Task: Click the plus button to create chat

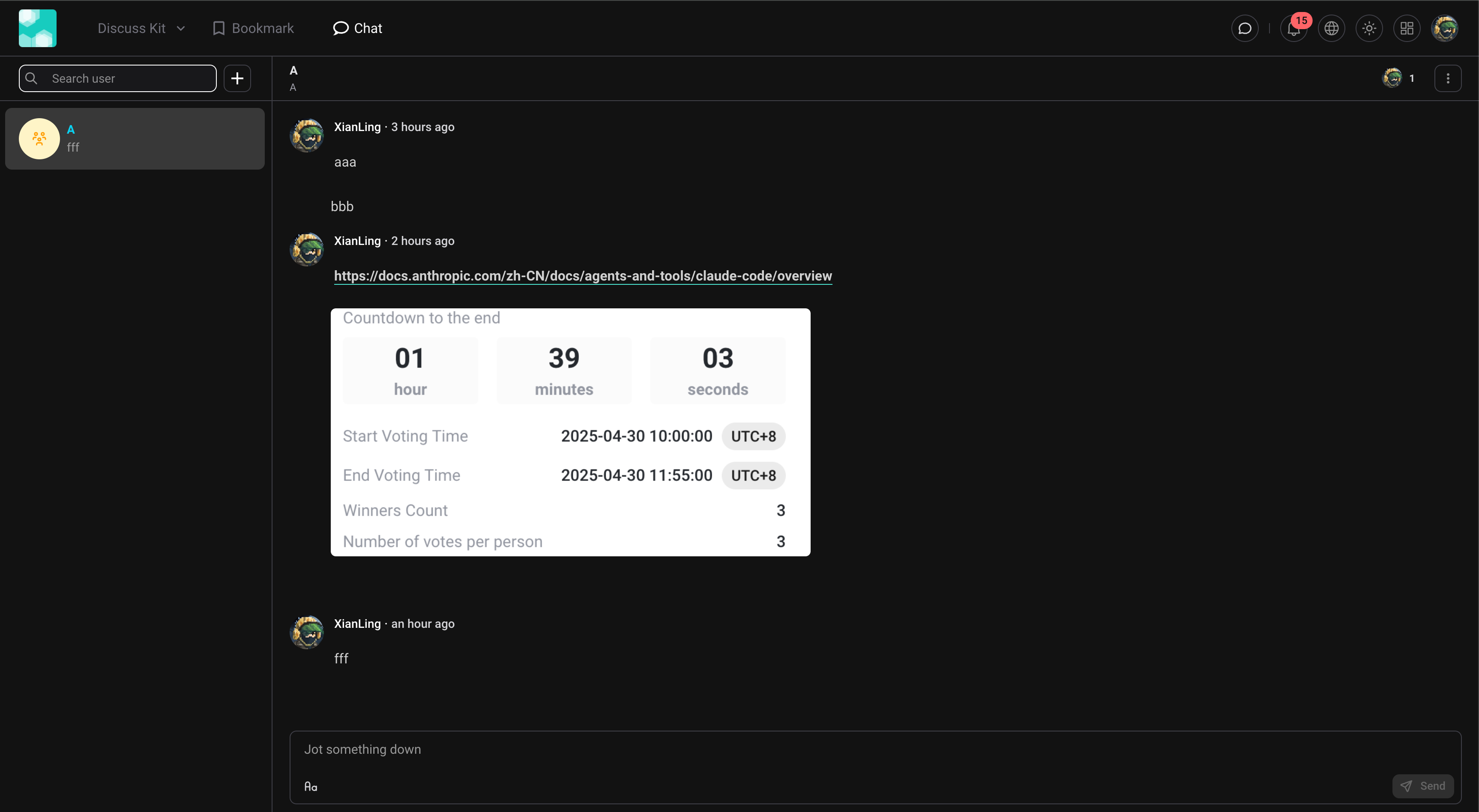Action: [x=237, y=79]
